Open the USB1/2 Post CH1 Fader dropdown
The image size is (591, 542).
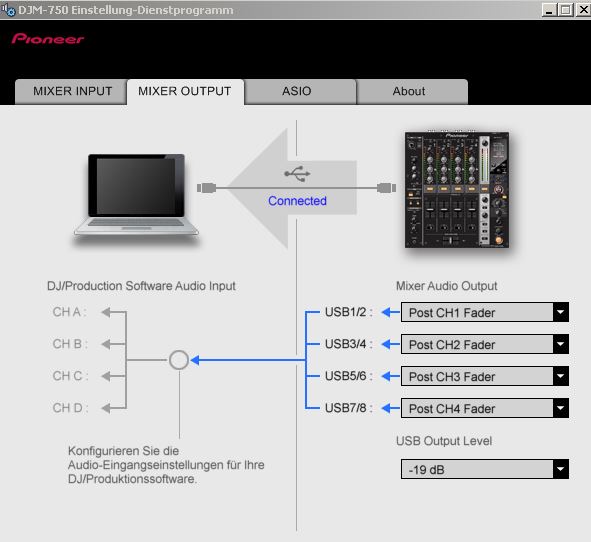485,312
